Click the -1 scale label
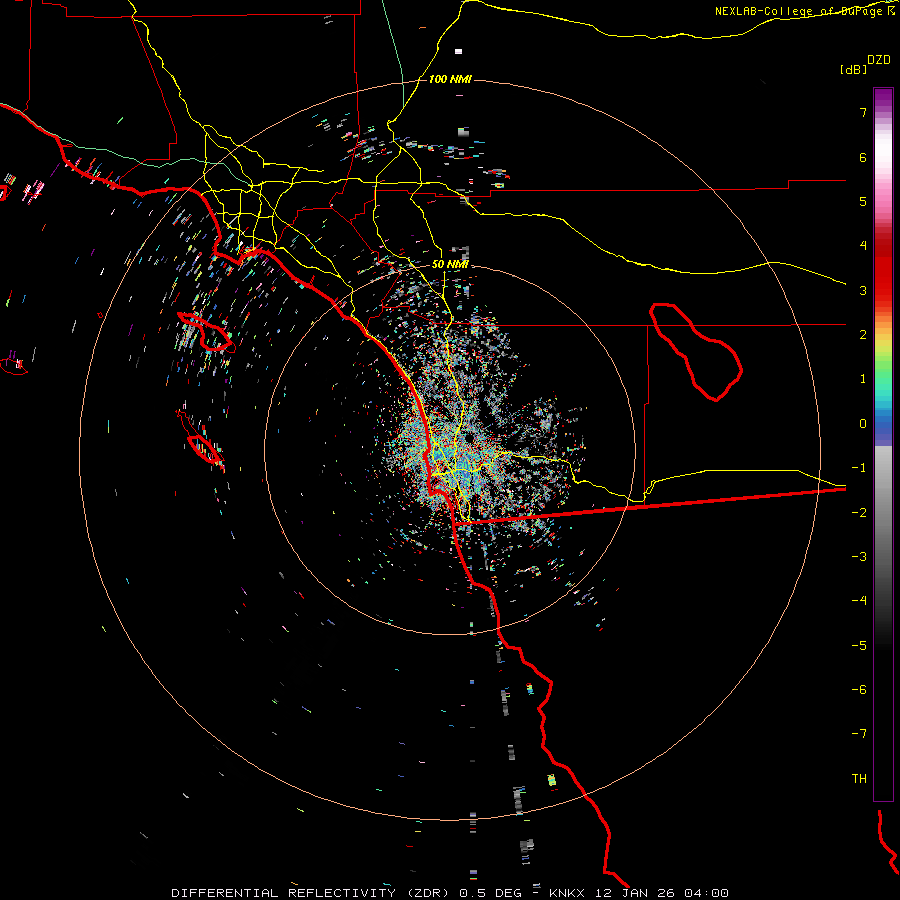This screenshot has height=900, width=900. click(859, 468)
